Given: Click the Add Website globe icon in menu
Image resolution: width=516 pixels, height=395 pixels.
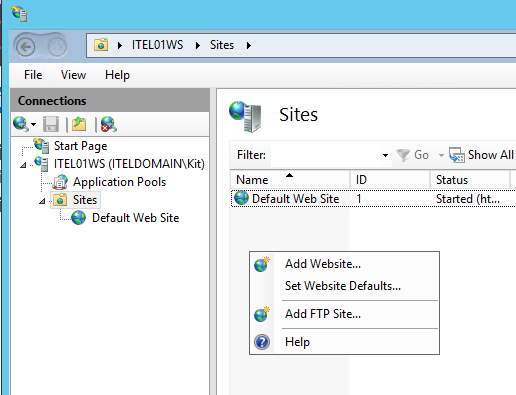Looking at the screenshot, I should [x=262, y=264].
